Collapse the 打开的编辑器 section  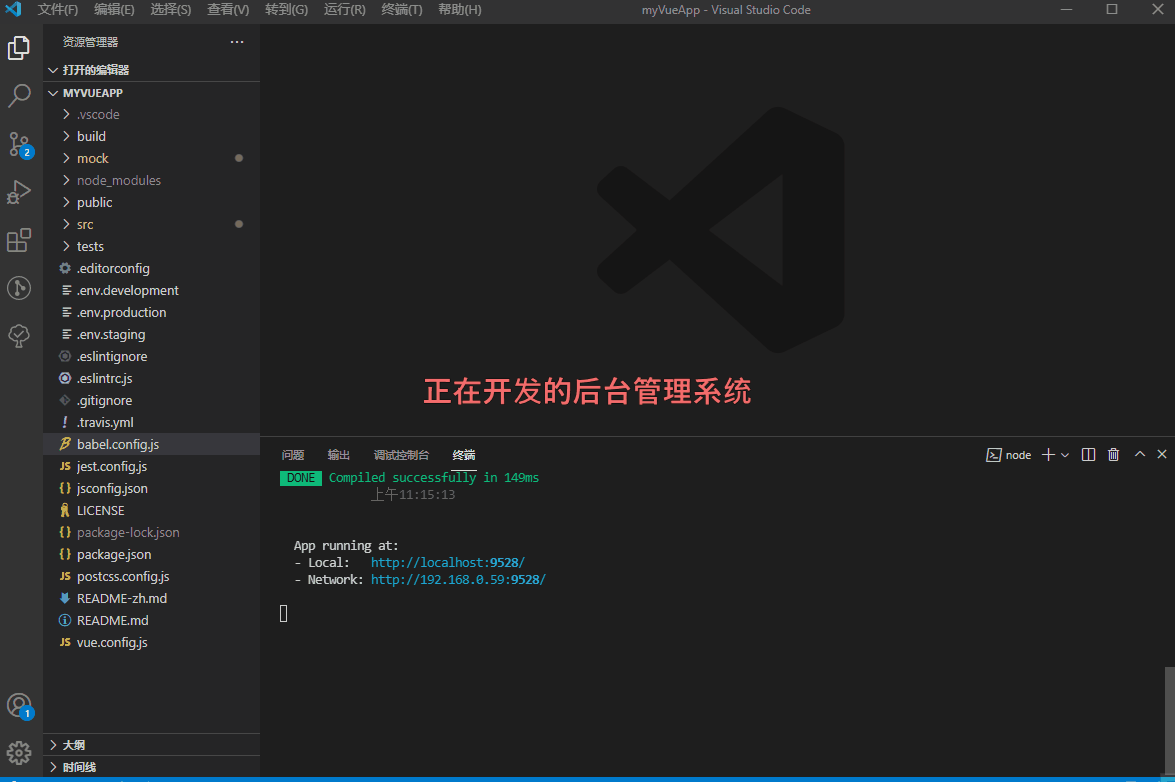coord(52,69)
